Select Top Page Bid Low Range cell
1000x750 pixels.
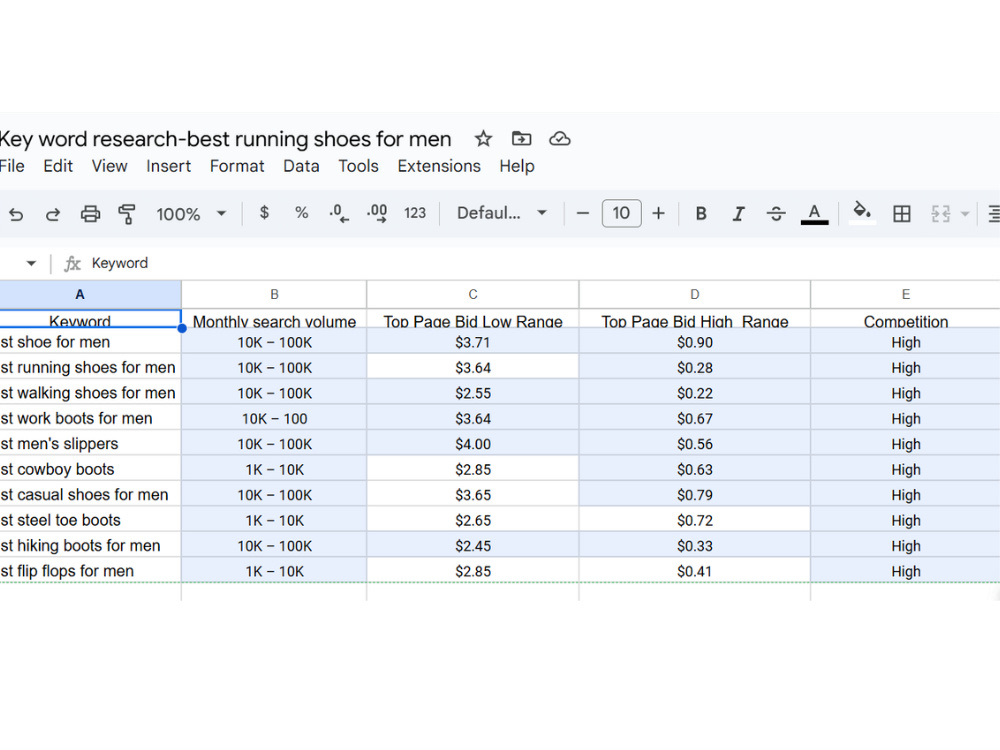pyautogui.click(x=473, y=319)
